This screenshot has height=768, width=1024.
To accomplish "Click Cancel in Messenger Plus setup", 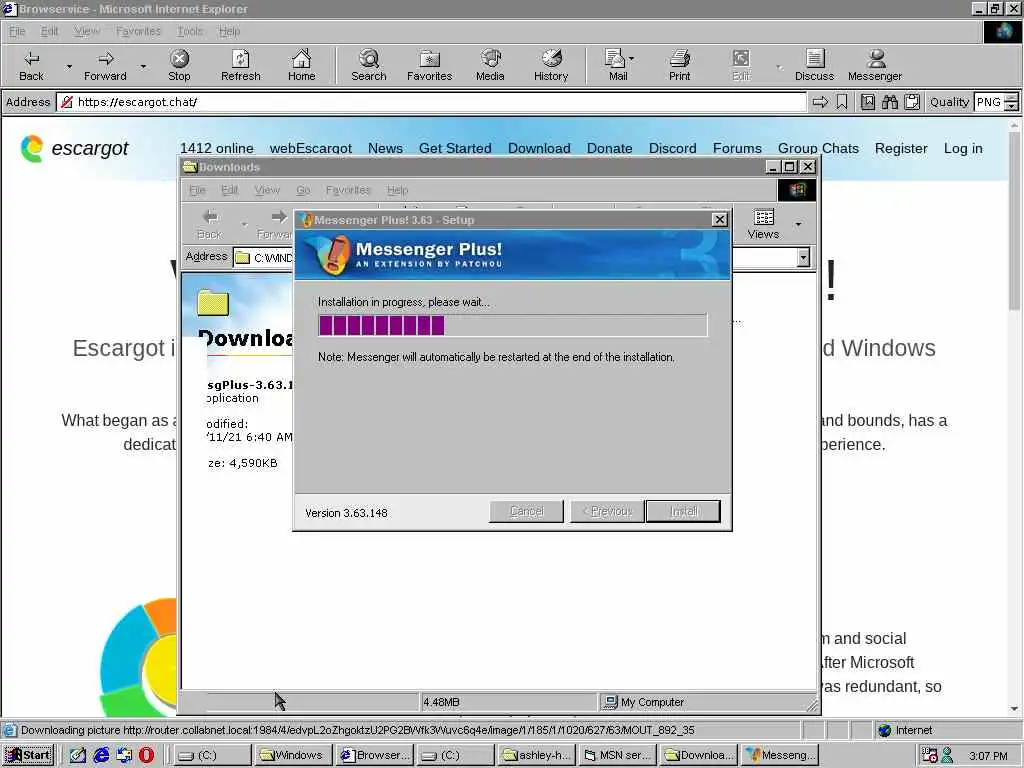I will pyautogui.click(x=526, y=511).
